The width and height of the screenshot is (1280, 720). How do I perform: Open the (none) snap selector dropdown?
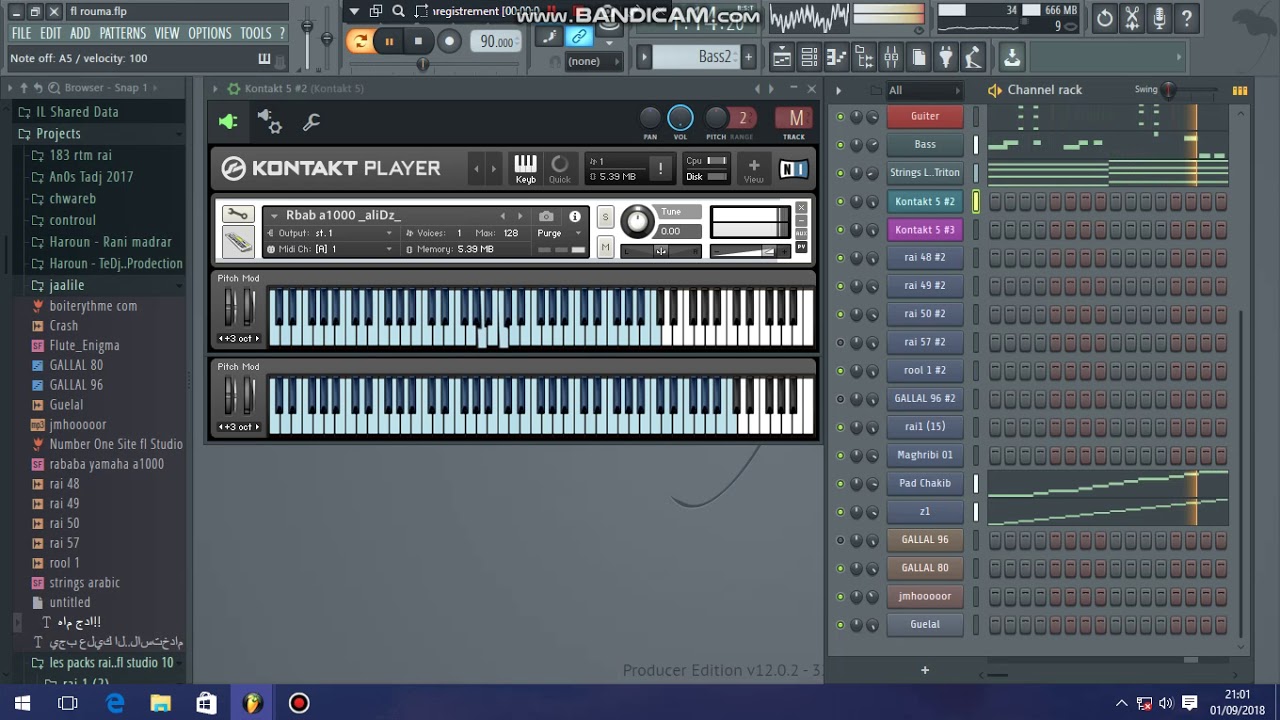click(592, 61)
